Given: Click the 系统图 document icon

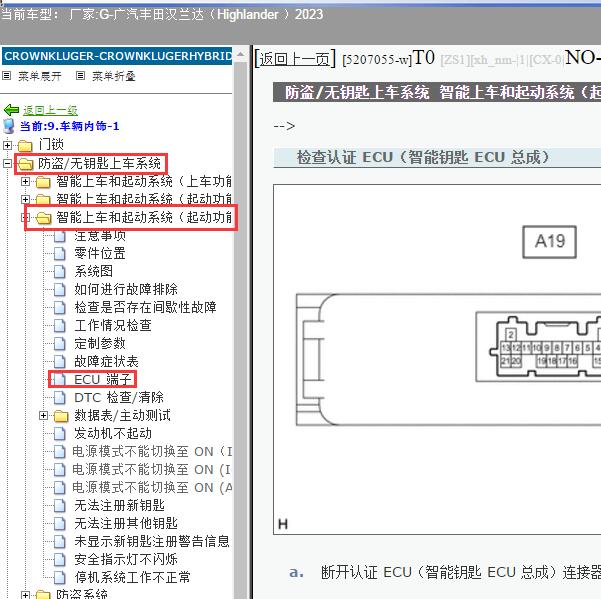Looking at the screenshot, I should 59,271.
